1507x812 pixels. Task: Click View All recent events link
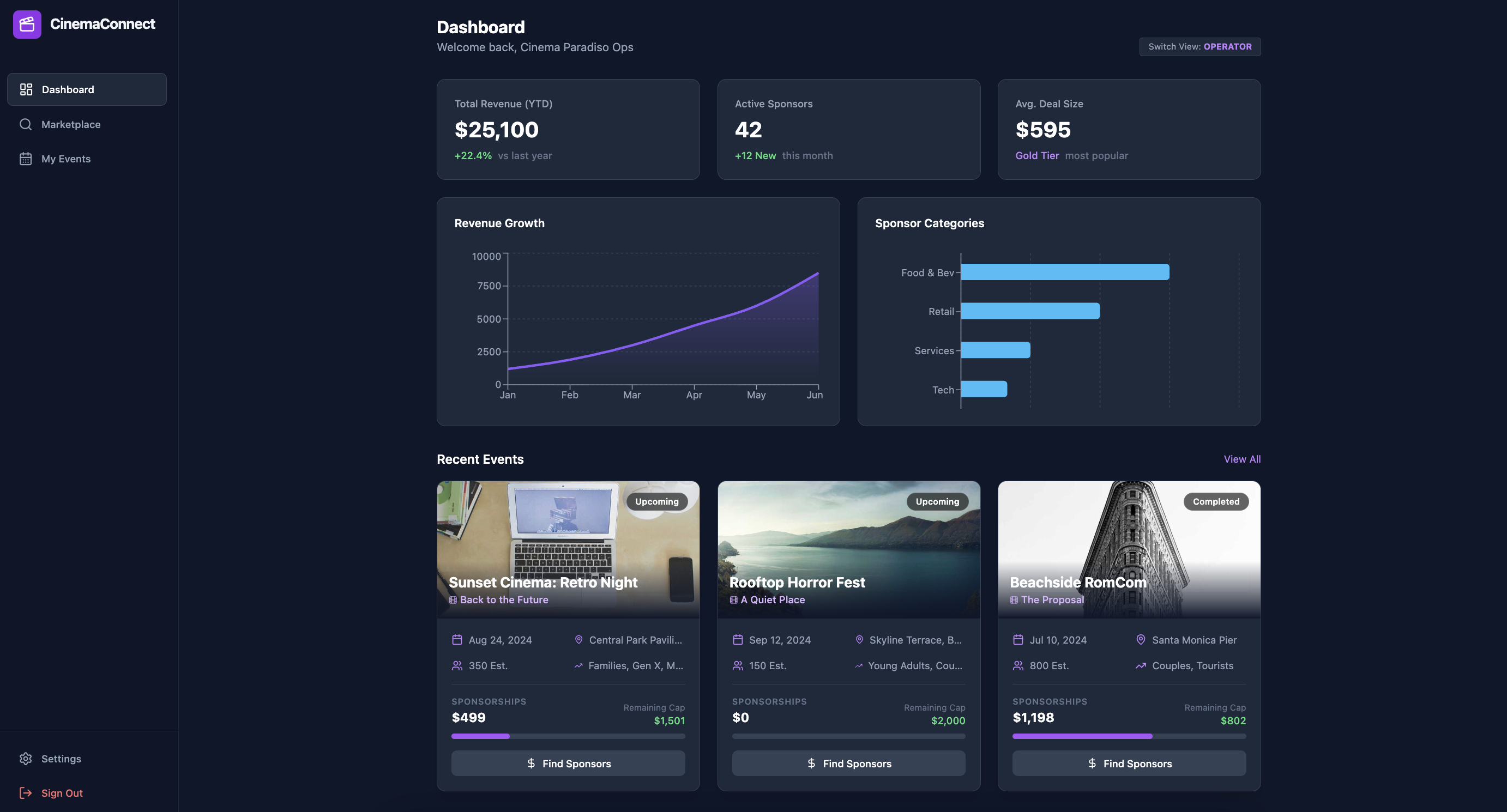[x=1241, y=459]
